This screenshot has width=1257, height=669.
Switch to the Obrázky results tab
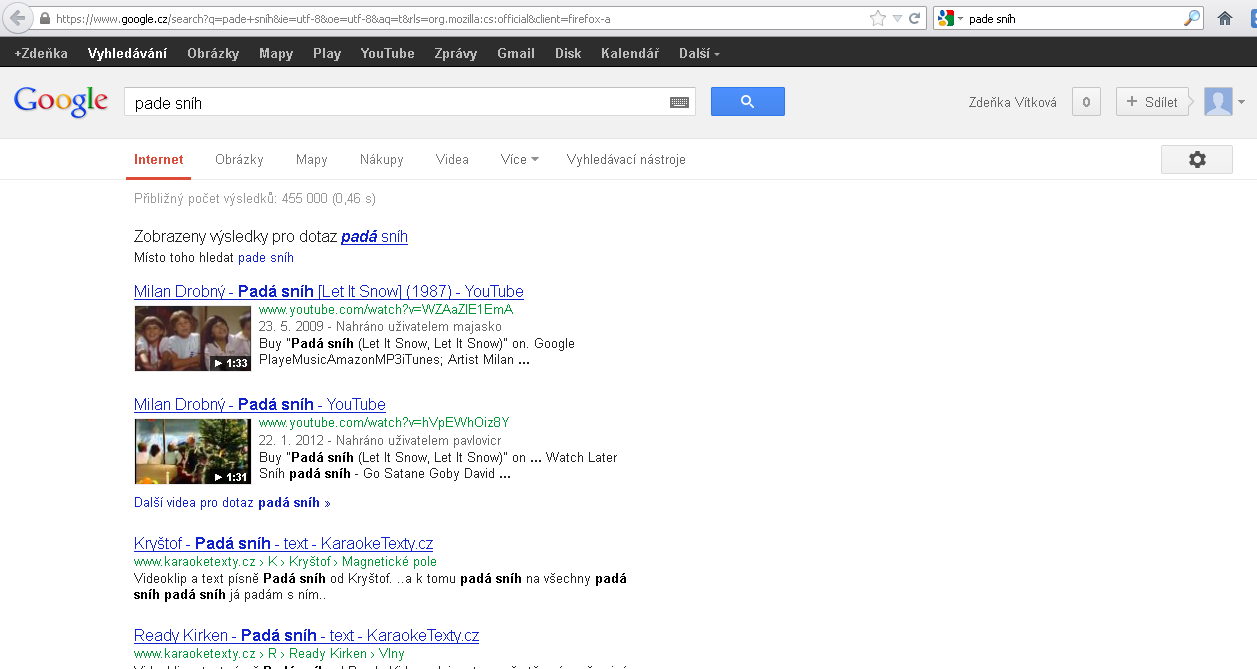click(239, 160)
